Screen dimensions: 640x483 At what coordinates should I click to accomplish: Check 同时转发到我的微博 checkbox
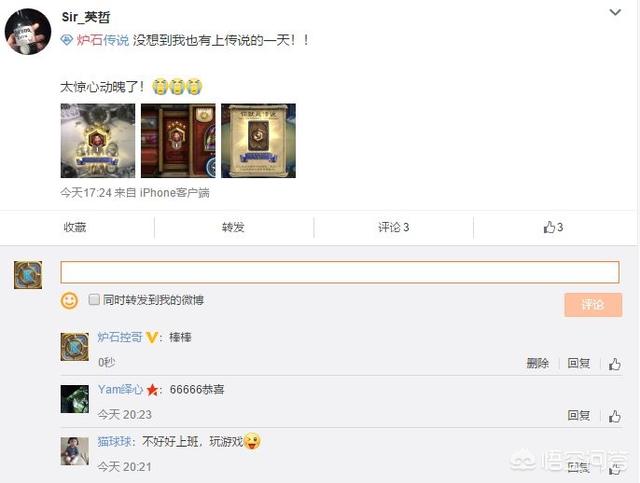(x=94, y=300)
